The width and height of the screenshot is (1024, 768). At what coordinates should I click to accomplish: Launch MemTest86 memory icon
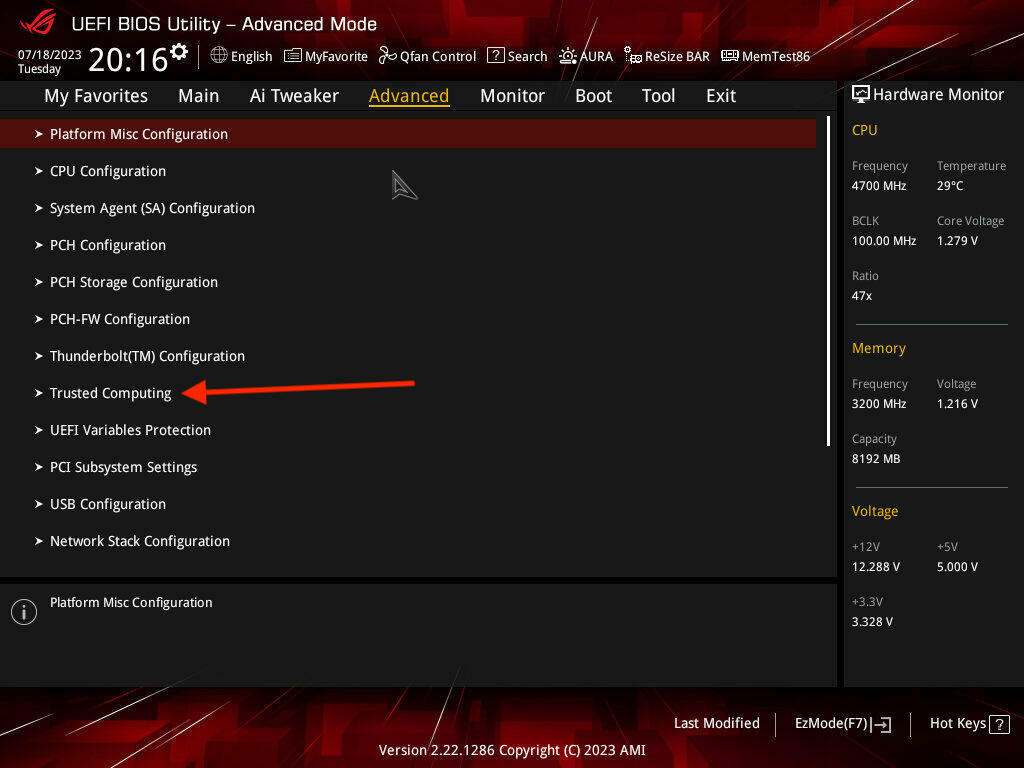729,56
